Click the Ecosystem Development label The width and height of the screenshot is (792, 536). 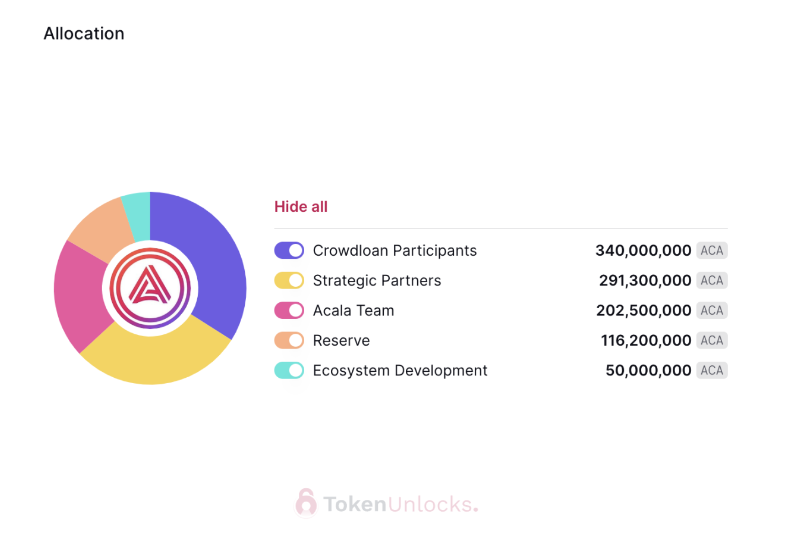pyautogui.click(x=400, y=370)
